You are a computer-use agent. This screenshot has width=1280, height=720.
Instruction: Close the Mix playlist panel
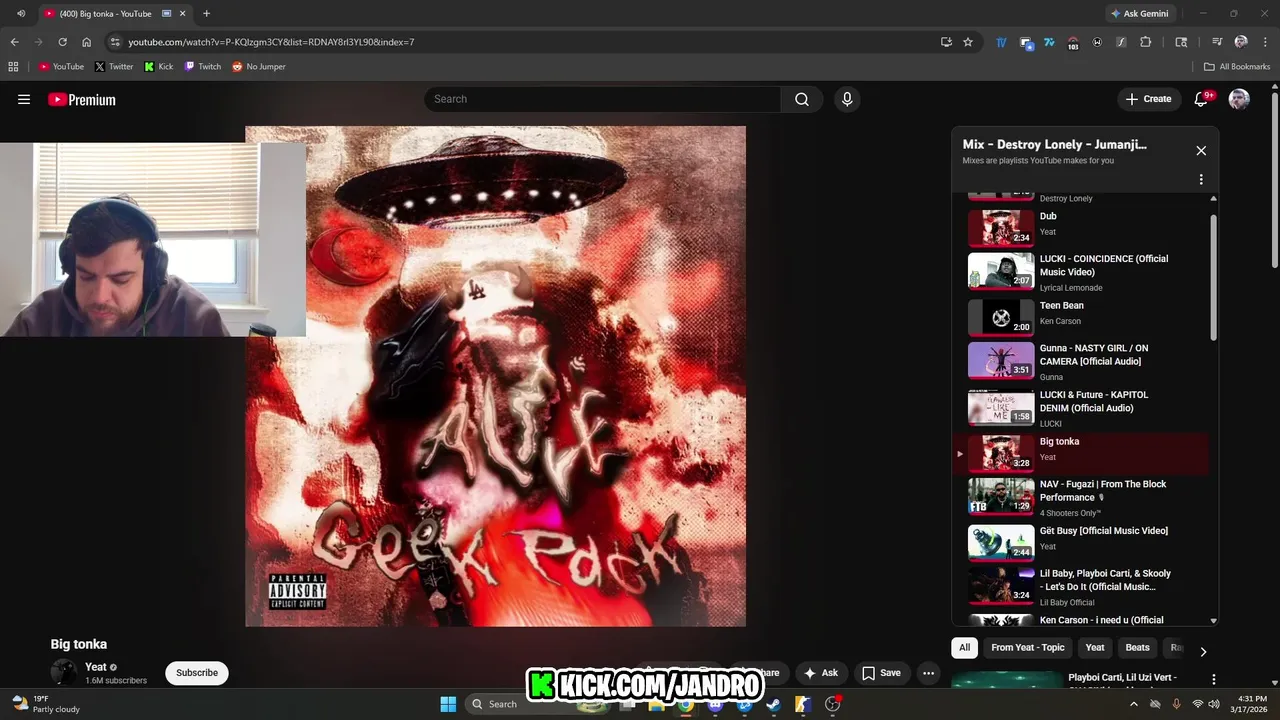pyautogui.click(x=1201, y=151)
